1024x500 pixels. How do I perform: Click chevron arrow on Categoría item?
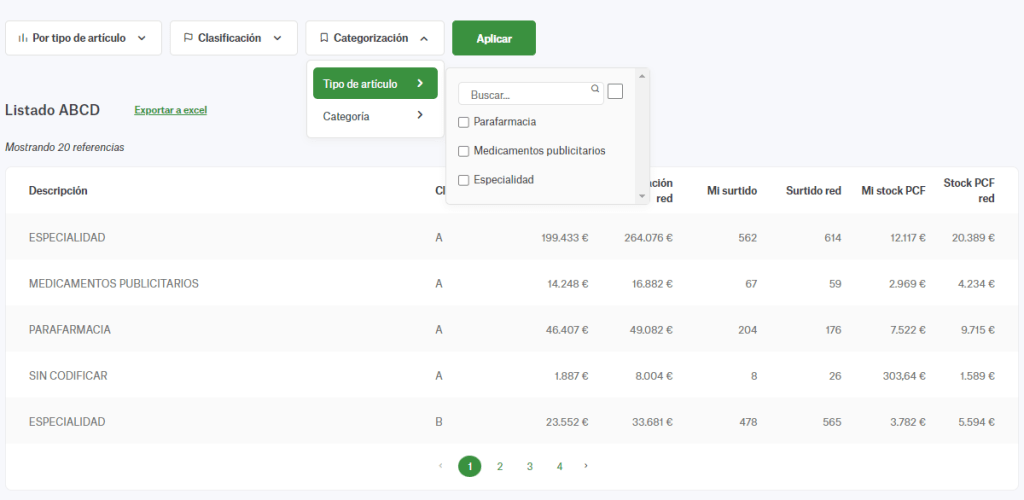point(420,115)
